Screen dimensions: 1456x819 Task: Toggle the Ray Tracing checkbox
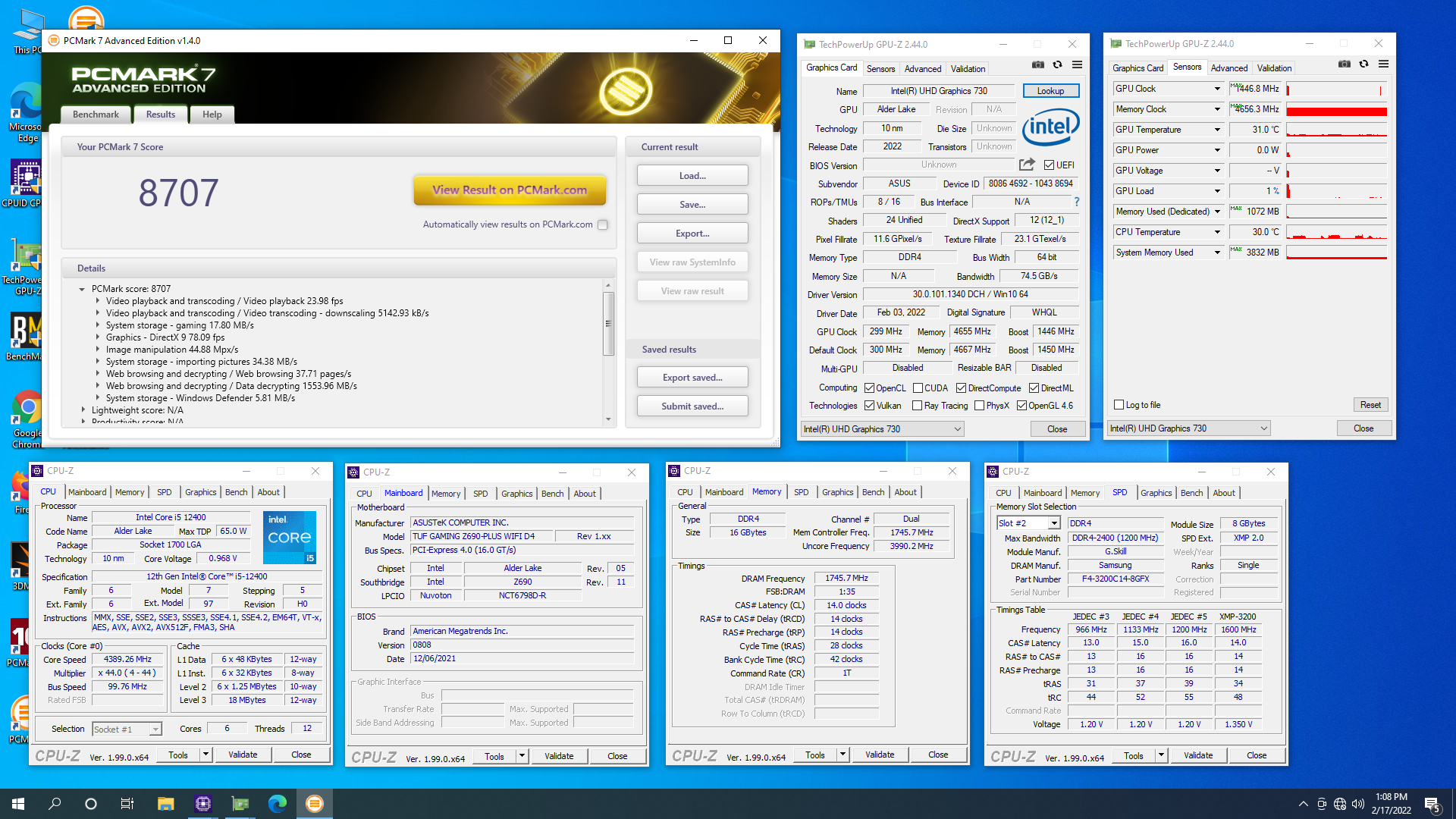(x=918, y=406)
